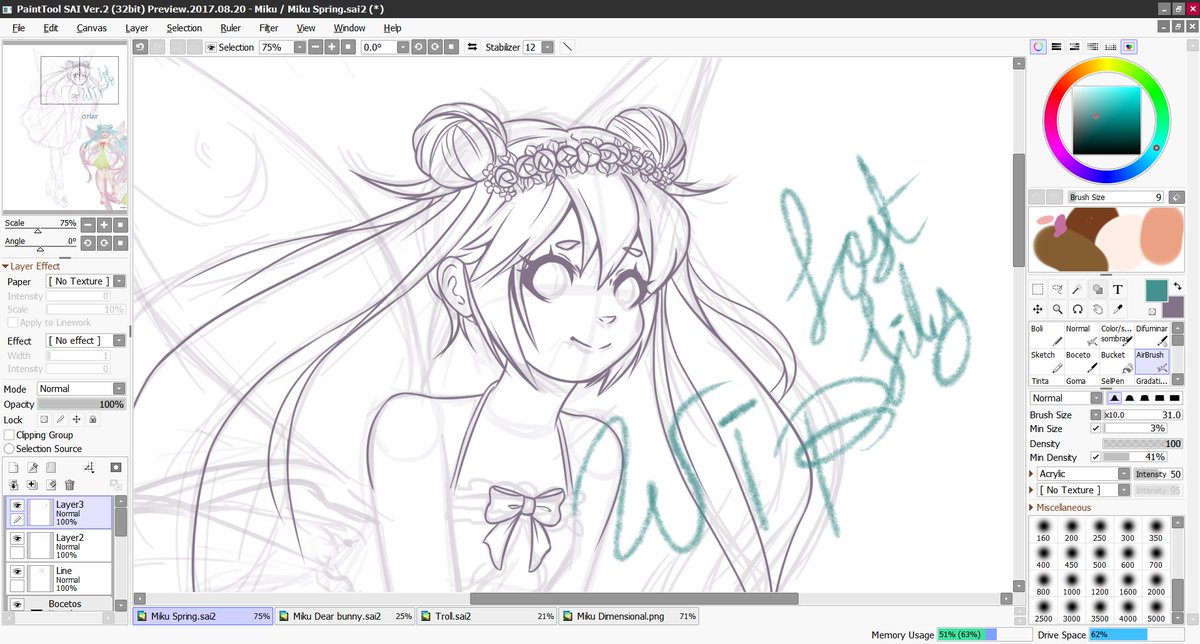Open the Layer menu
The width and height of the screenshot is (1200, 644).
point(136,28)
